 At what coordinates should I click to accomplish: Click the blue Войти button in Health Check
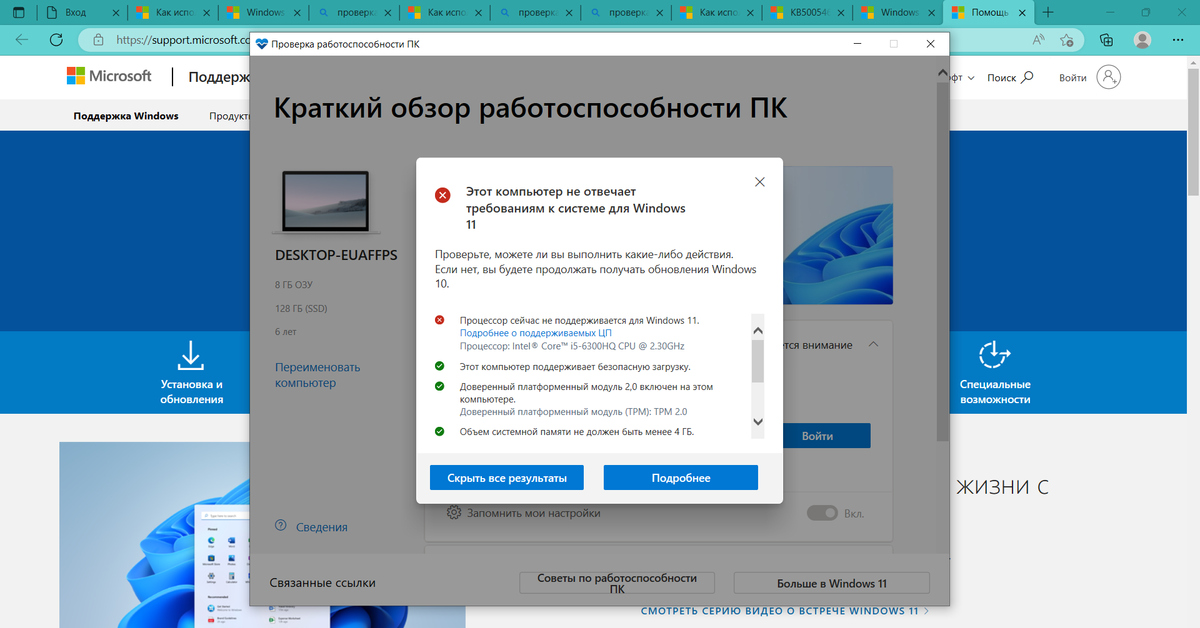click(817, 436)
